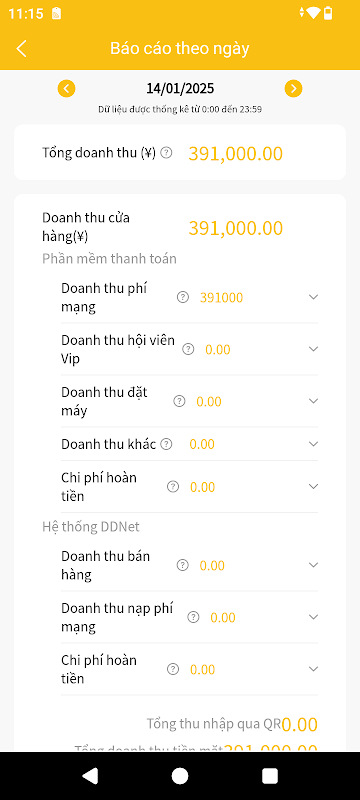Open help icon for Doanh thu nạp phí mạng
Image resolution: width=360 pixels, height=800 pixels.
[193, 617]
